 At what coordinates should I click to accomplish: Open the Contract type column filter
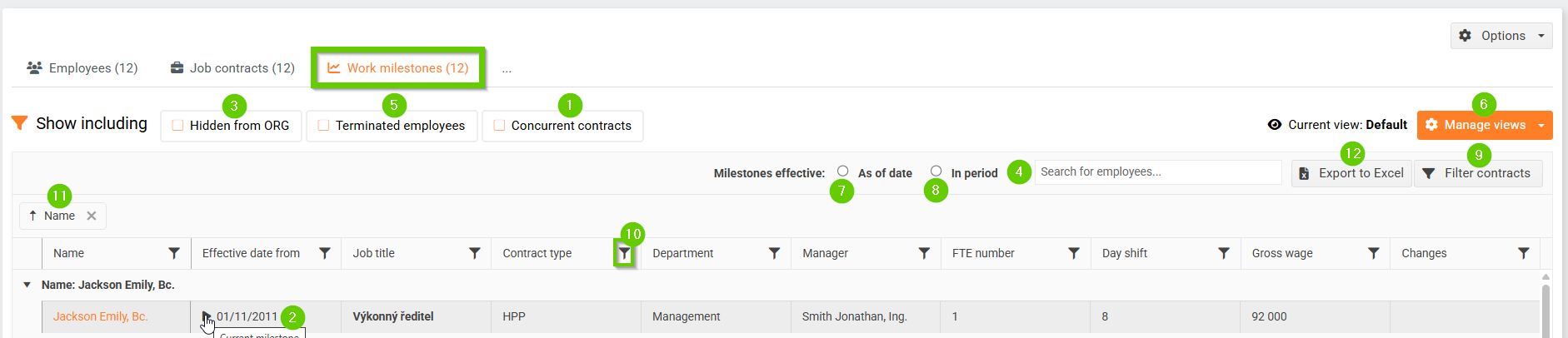pos(624,254)
